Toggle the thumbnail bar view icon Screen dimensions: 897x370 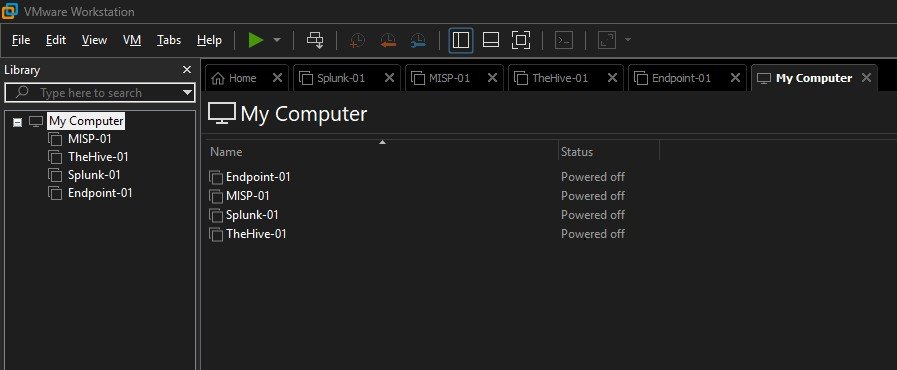pos(491,40)
